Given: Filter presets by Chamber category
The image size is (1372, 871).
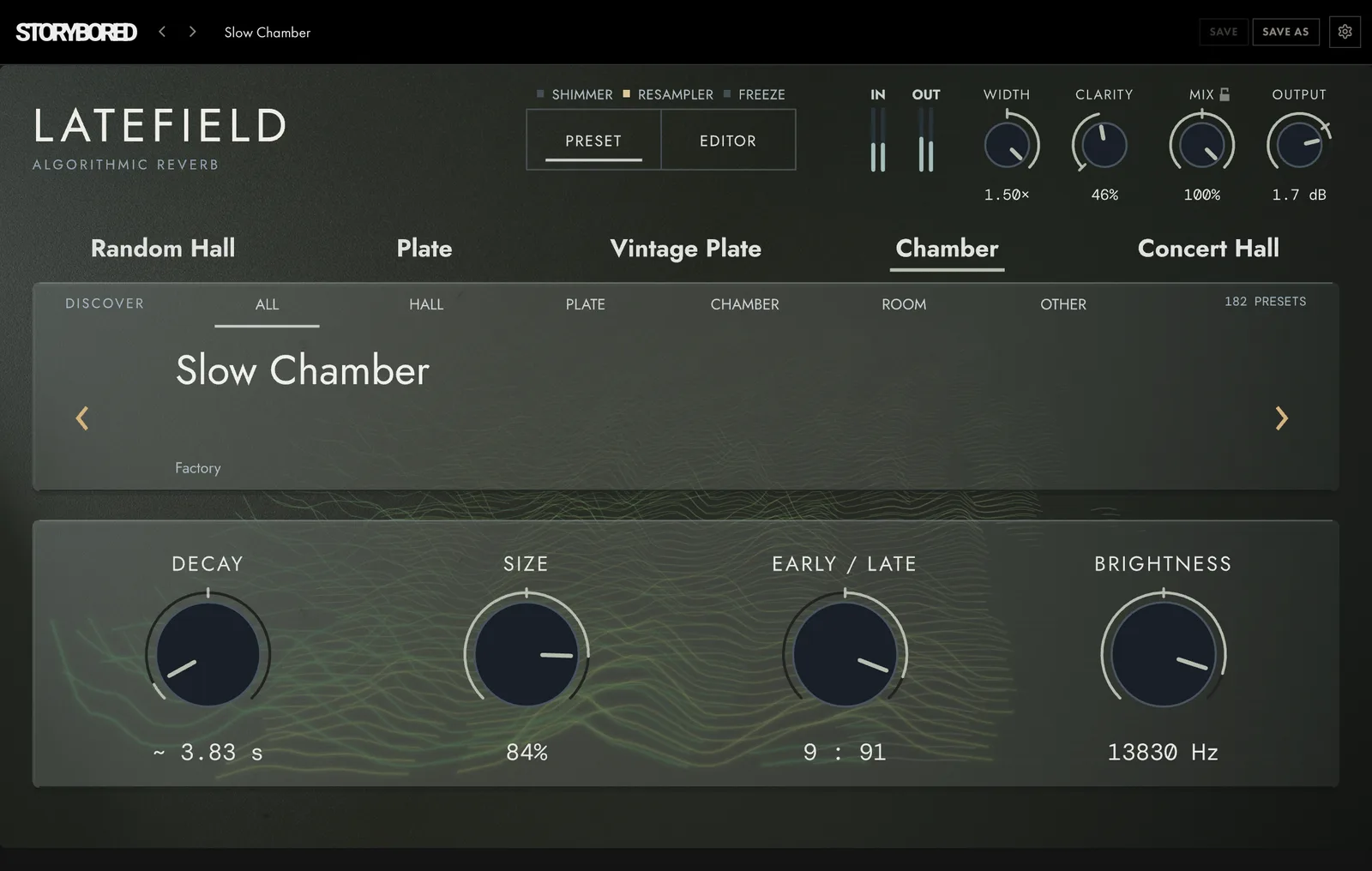Looking at the screenshot, I should point(744,304).
